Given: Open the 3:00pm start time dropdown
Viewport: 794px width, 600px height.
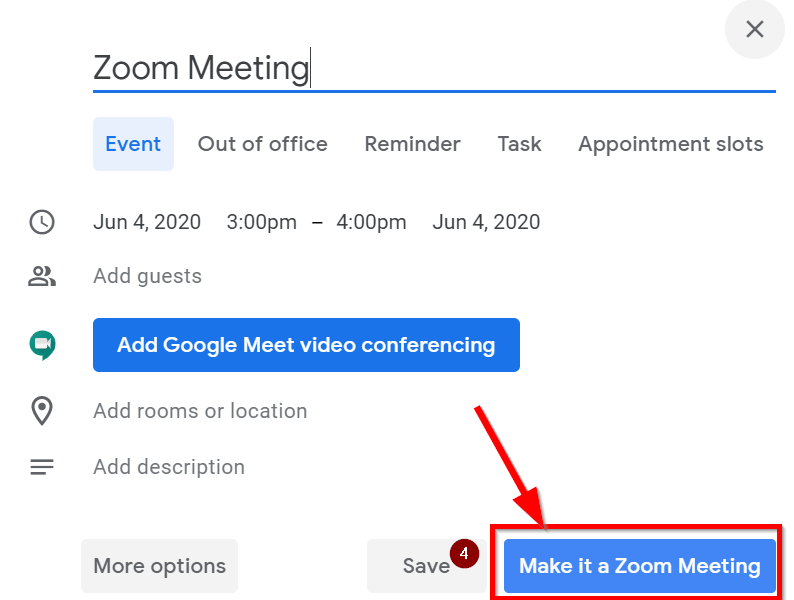Looking at the screenshot, I should pos(261,222).
